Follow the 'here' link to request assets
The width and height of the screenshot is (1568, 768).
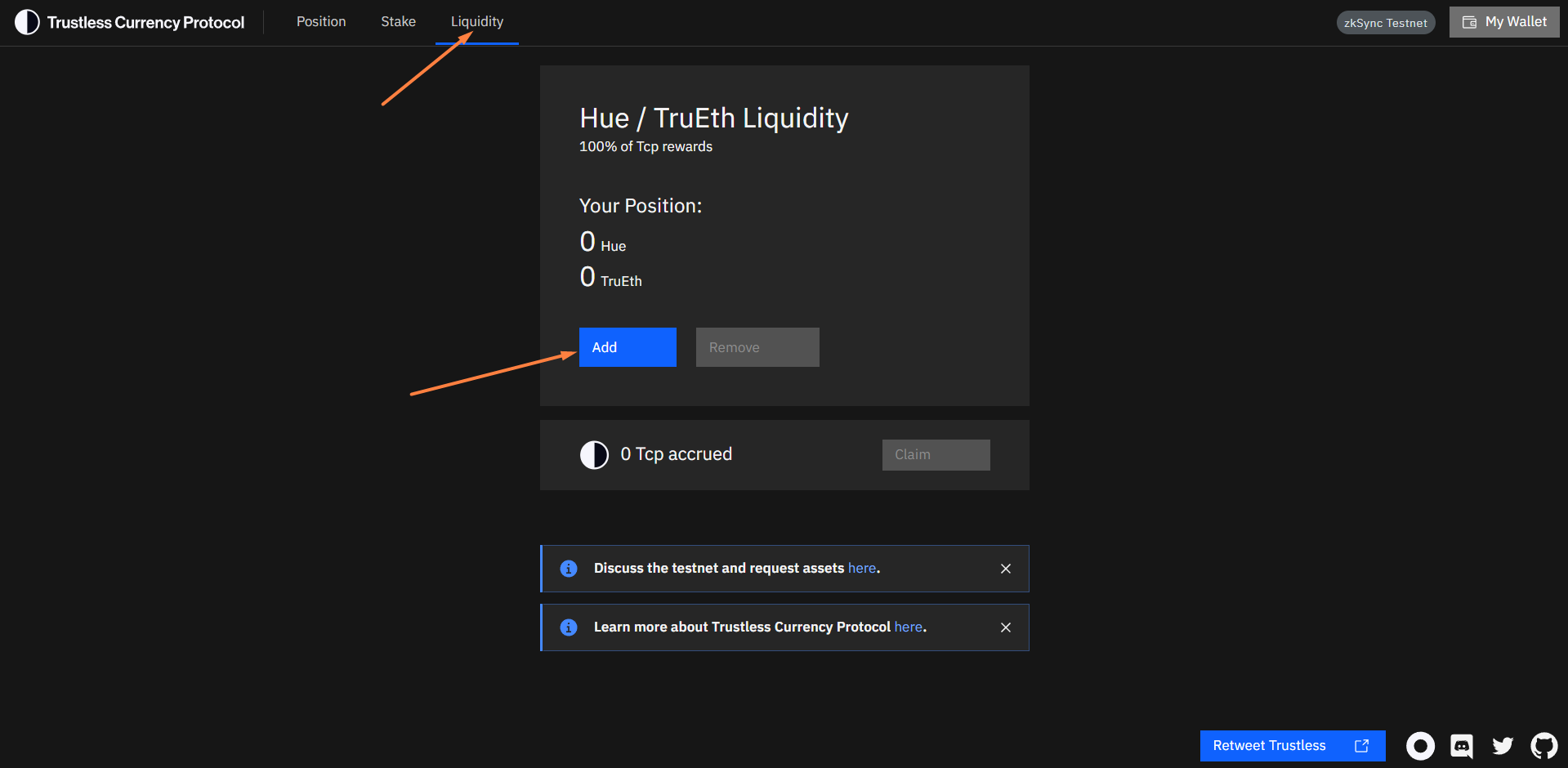[x=861, y=568]
